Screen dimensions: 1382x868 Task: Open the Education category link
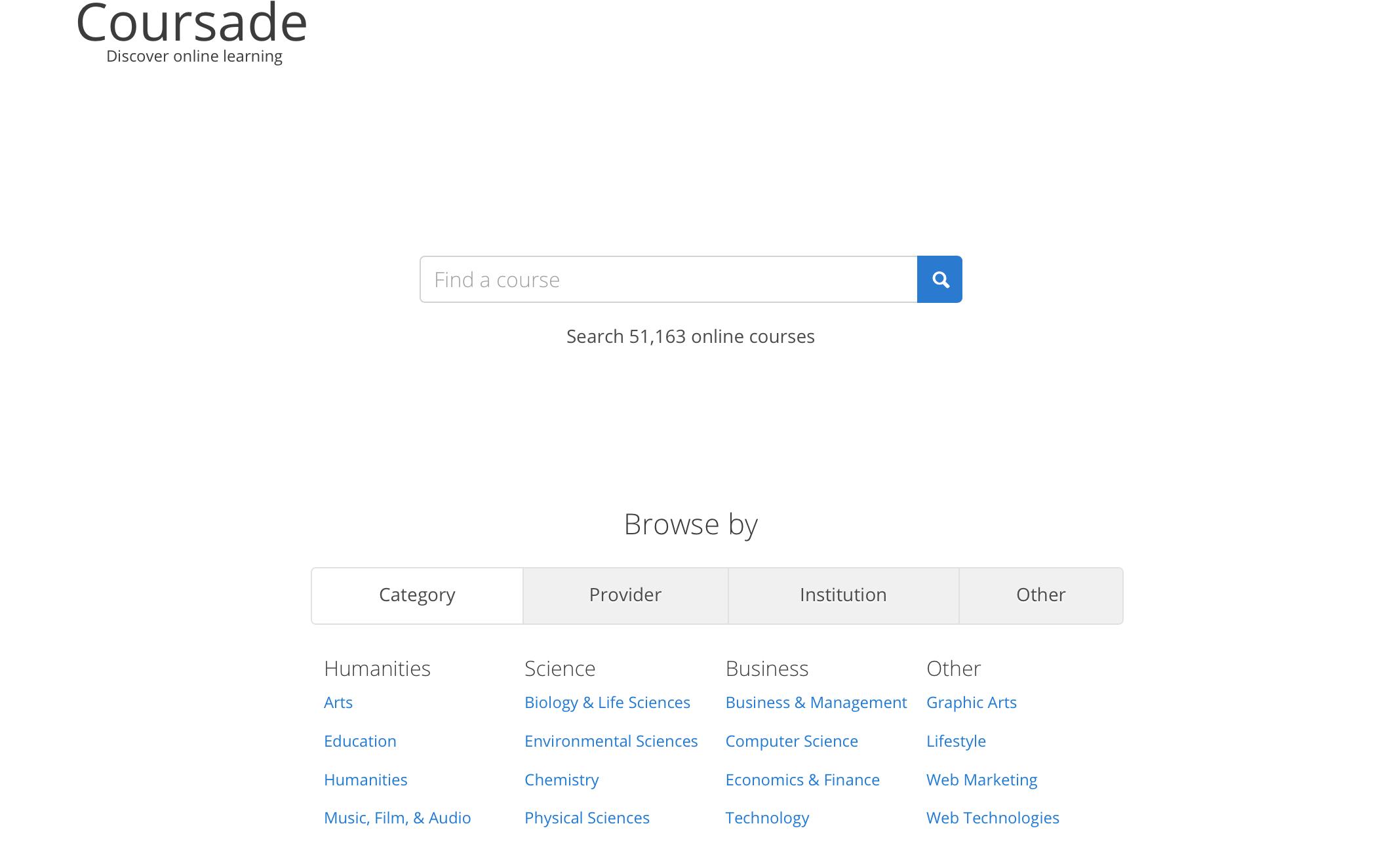coord(360,741)
